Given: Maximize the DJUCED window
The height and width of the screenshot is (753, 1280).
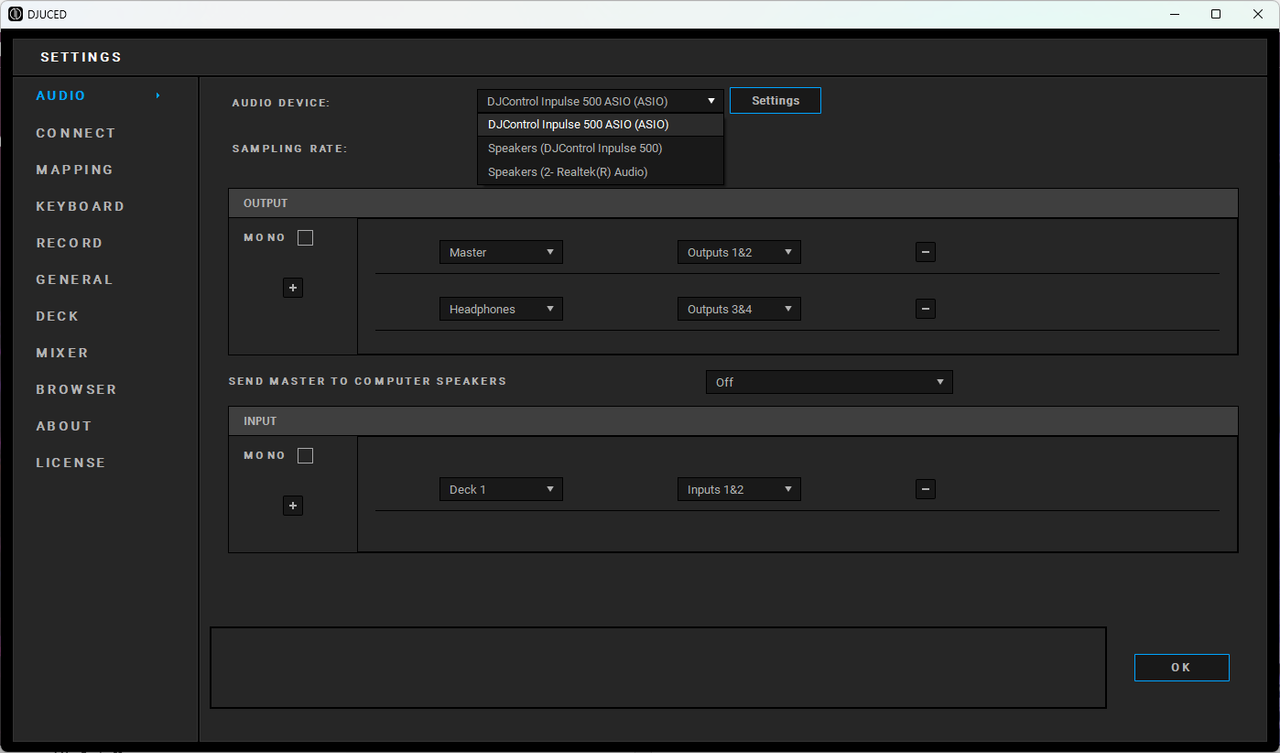Looking at the screenshot, I should [1216, 14].
